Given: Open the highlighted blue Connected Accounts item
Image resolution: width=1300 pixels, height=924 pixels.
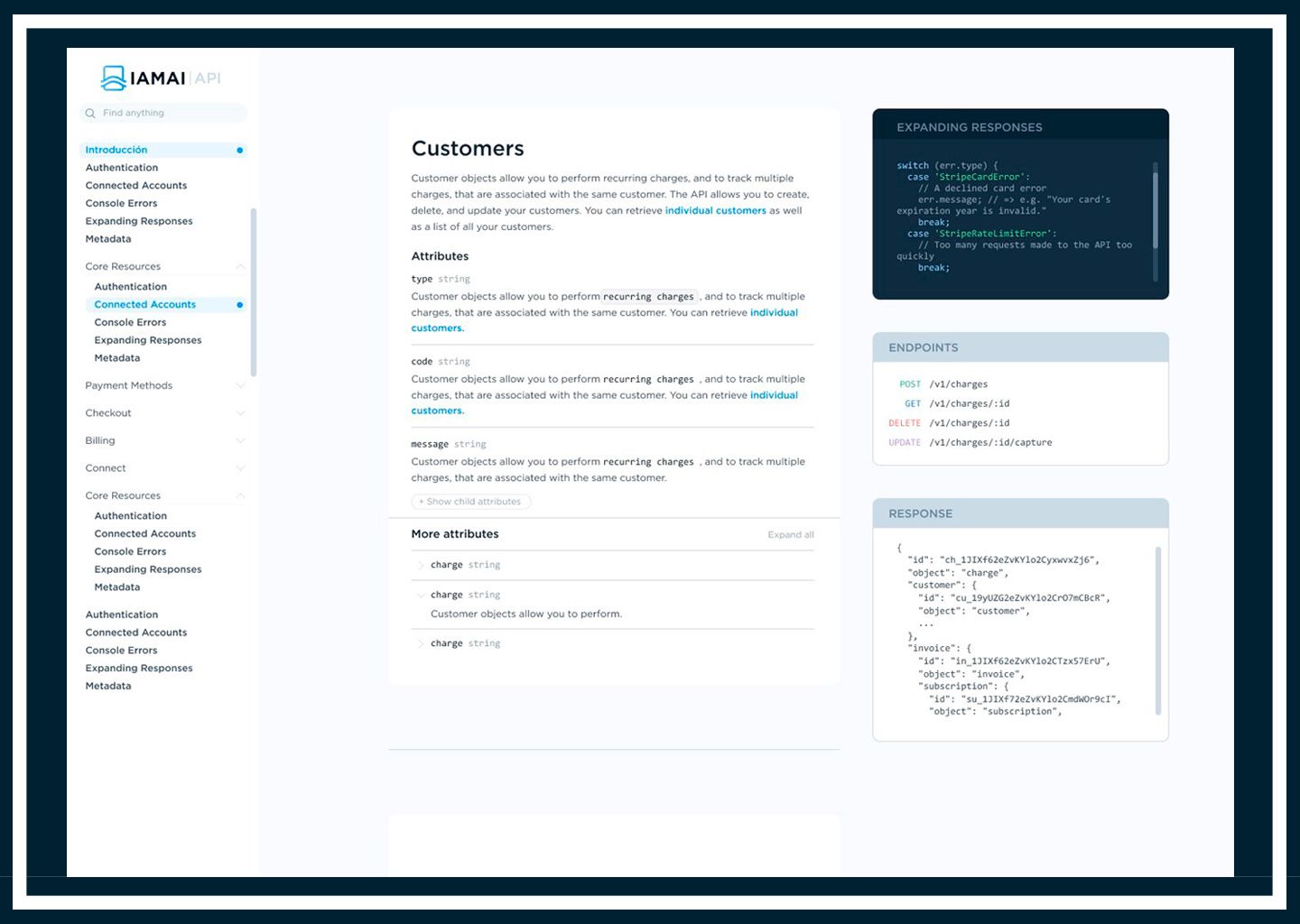Looking at the screenshot, I should click(145, 305).
